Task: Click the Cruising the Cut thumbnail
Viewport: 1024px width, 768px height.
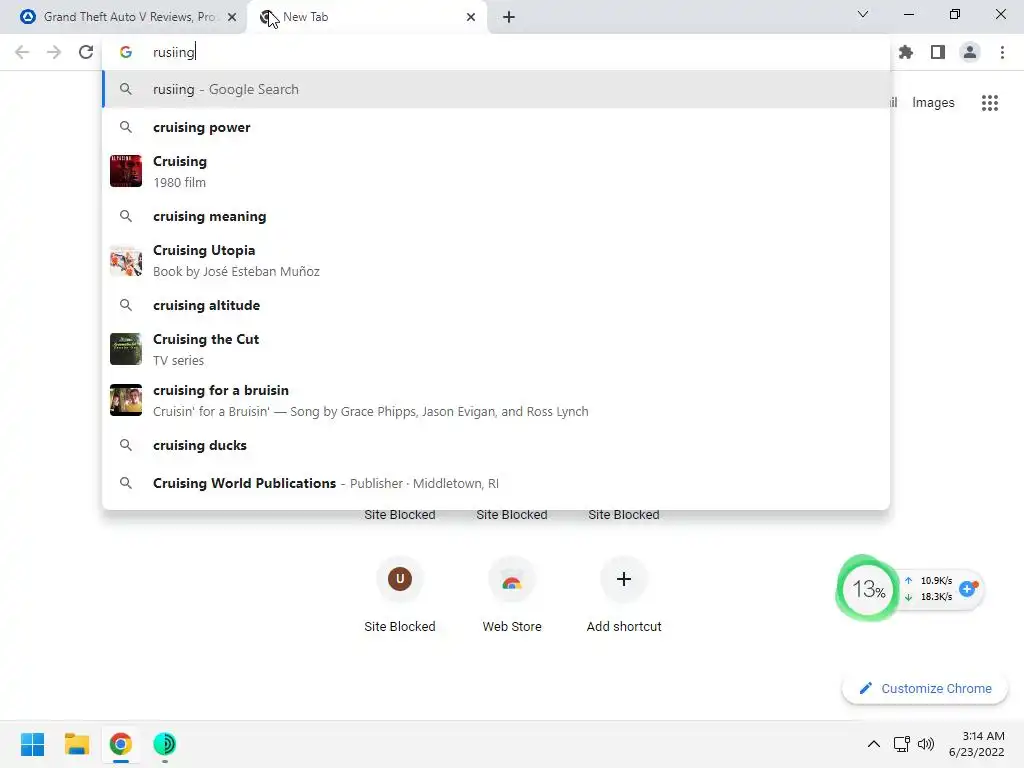Action: (x=126, y=349)
